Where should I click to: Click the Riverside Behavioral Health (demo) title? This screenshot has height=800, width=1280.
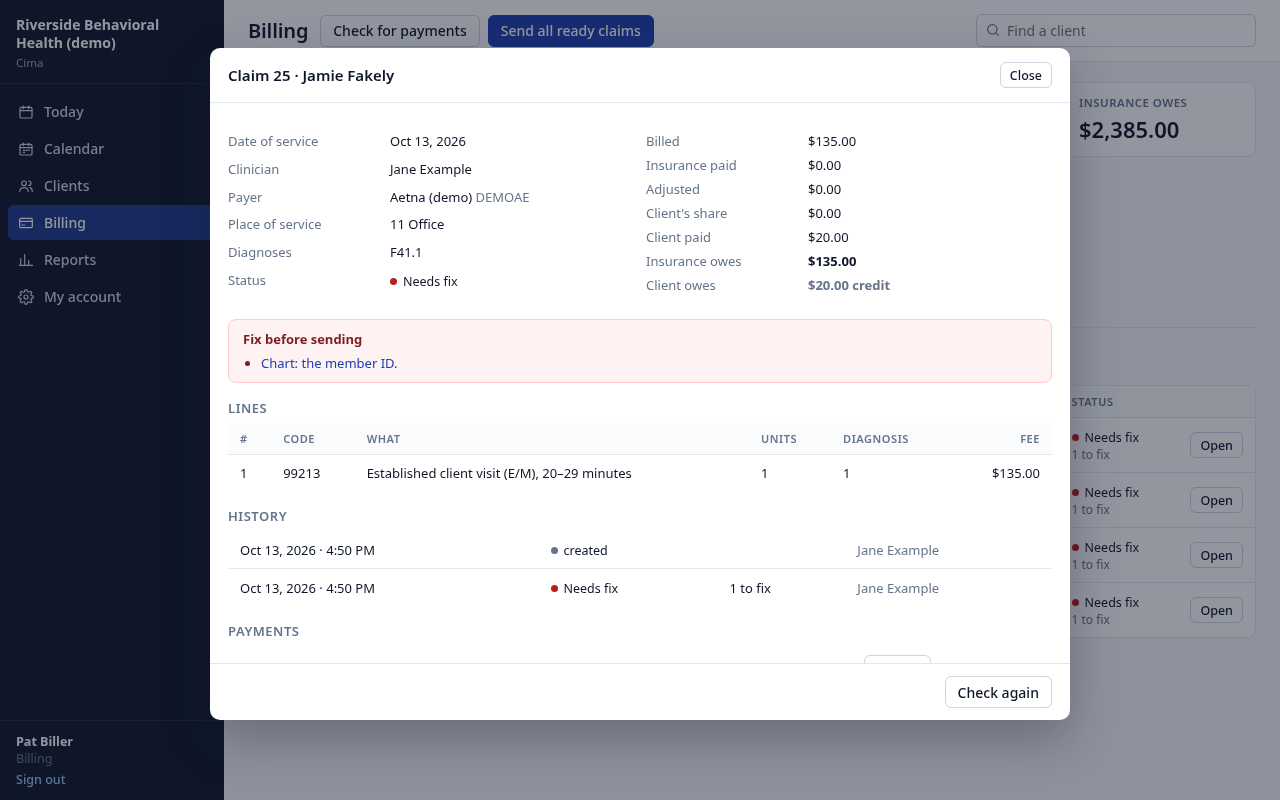coord(87,34)
